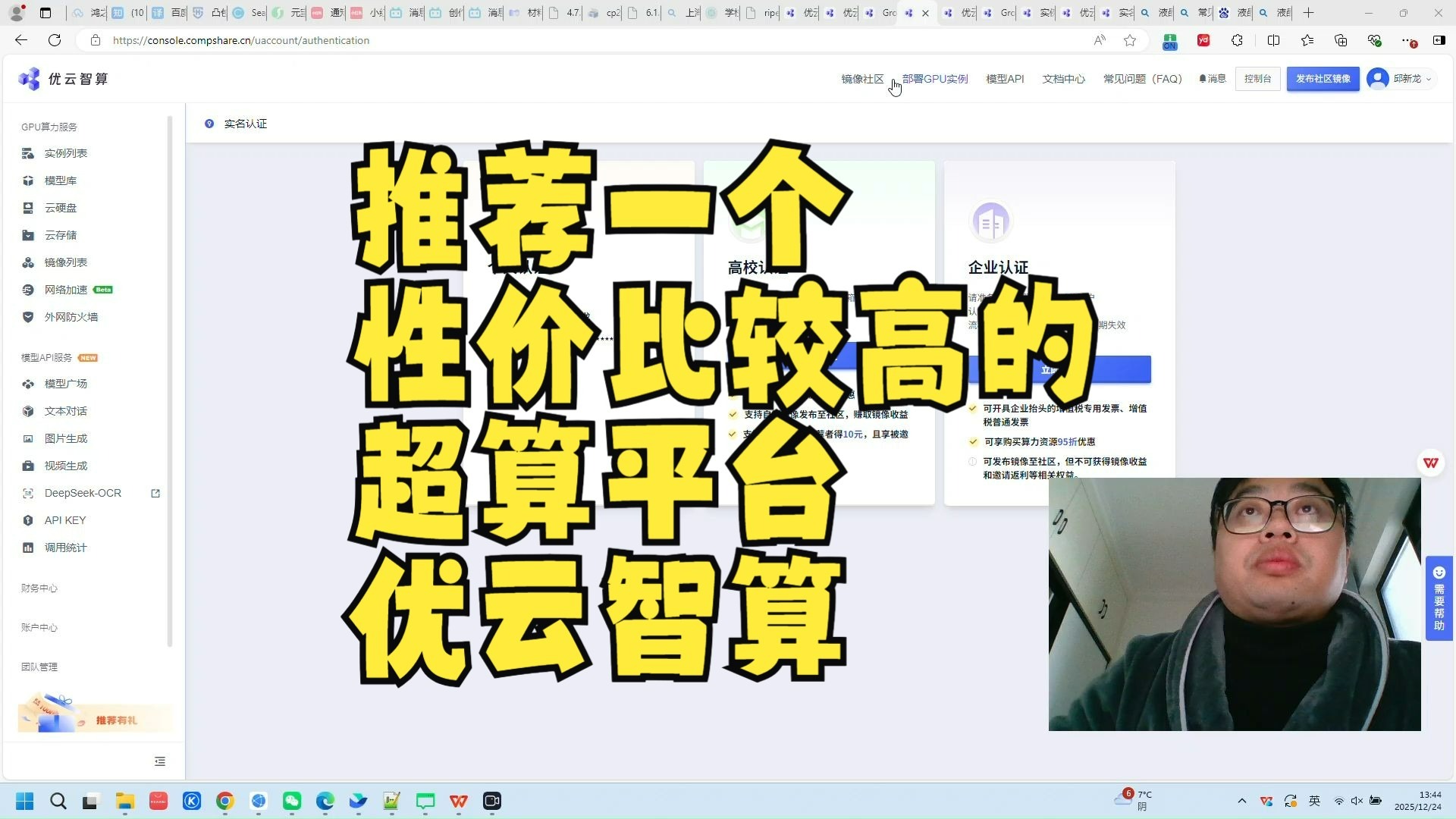Click the floating red W widget icon
The image size is (1456, 819).
pyautogui.click(x=1430, y=463)
